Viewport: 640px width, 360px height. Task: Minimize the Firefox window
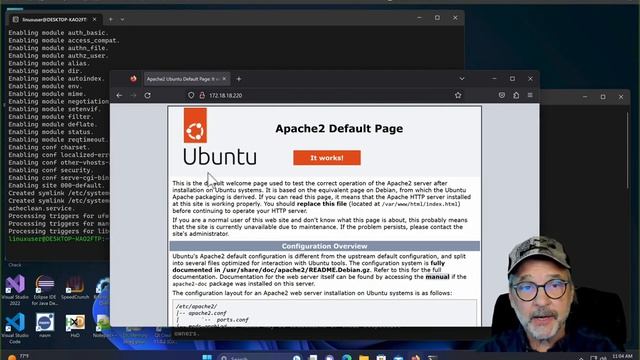point(494,79)
